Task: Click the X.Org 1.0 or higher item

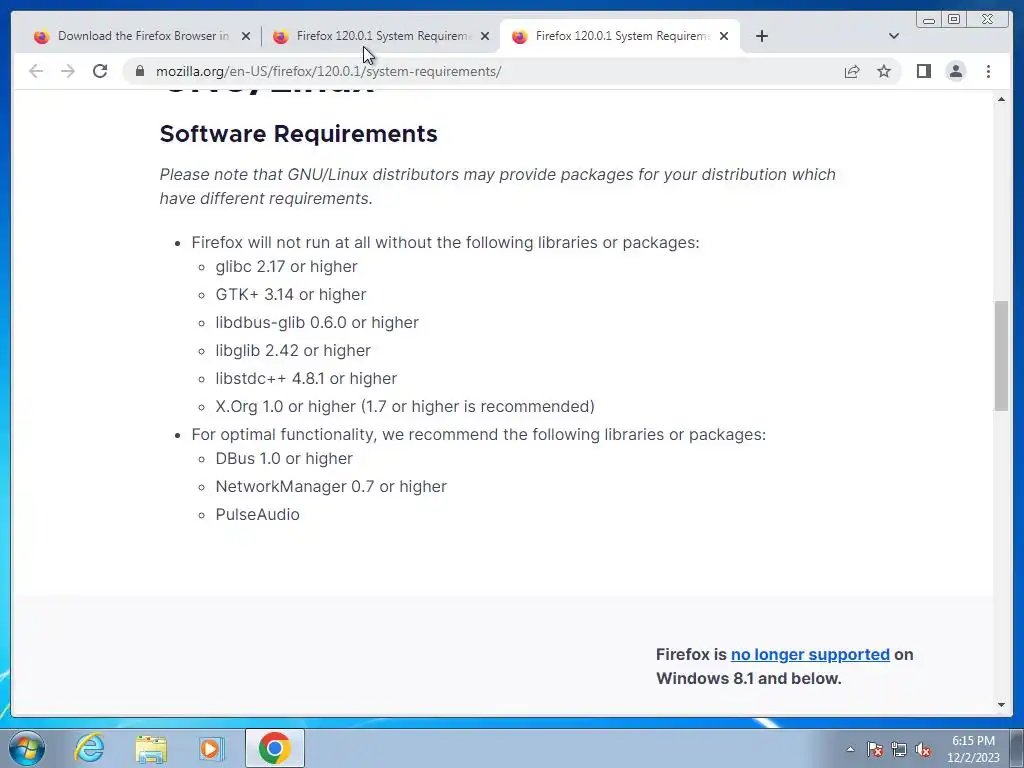Action: coord(405,406)
